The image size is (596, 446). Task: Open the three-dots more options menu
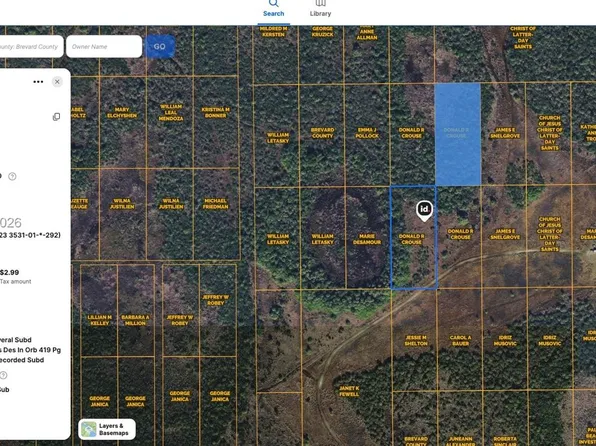(x=38, y=82)
